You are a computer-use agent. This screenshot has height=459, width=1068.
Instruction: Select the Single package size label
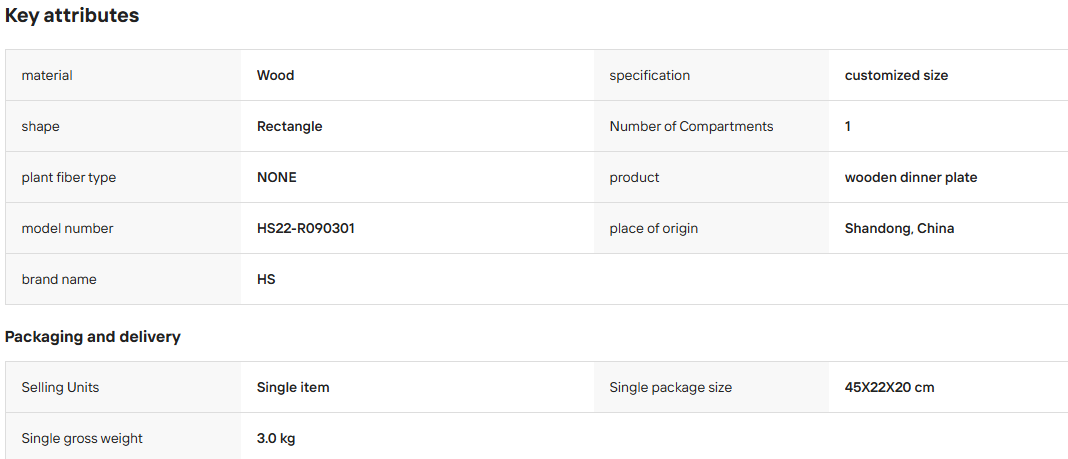[x=670, y=387]
